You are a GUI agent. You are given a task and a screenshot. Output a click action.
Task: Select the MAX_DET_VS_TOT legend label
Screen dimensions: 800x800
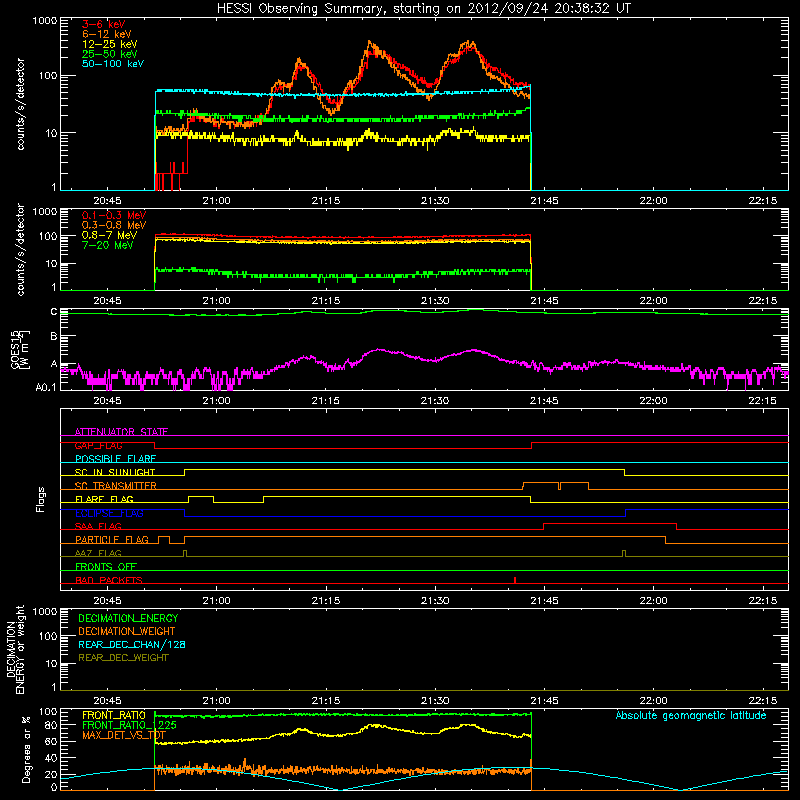click(124, 735)
